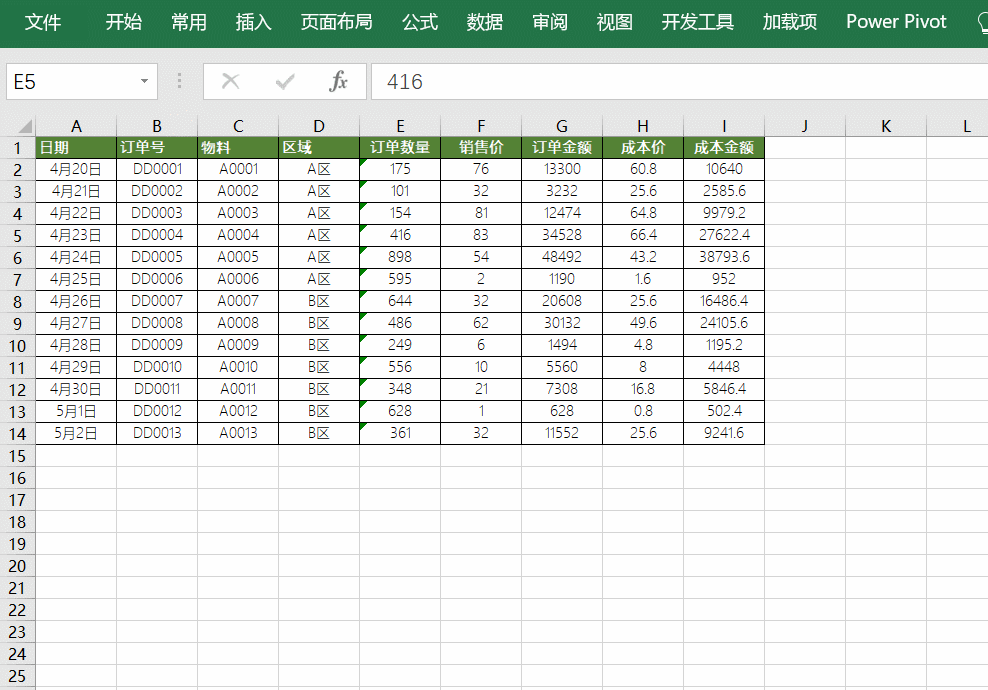
Task: Select column K header
Action: [886, 126]
